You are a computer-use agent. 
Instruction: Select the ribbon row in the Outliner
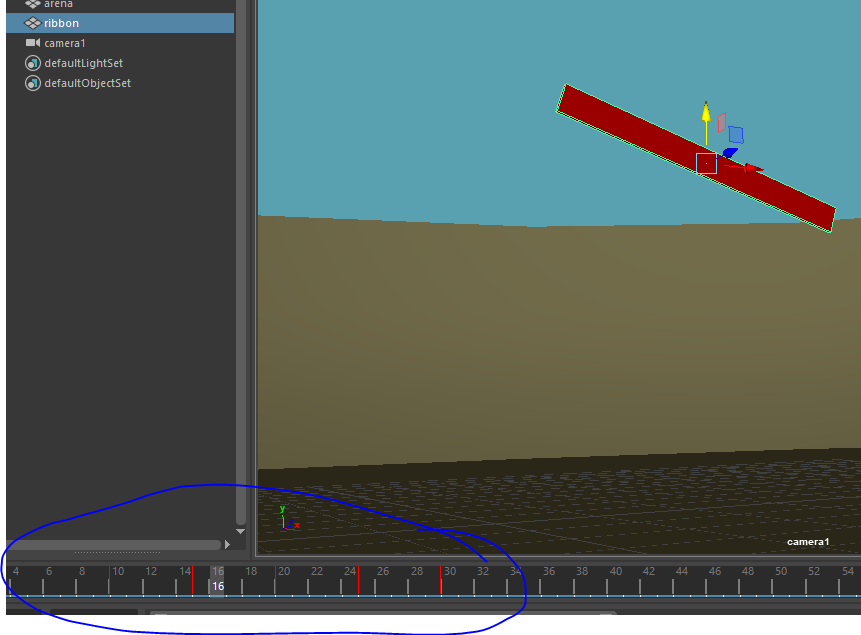click(x=120, y=23)
